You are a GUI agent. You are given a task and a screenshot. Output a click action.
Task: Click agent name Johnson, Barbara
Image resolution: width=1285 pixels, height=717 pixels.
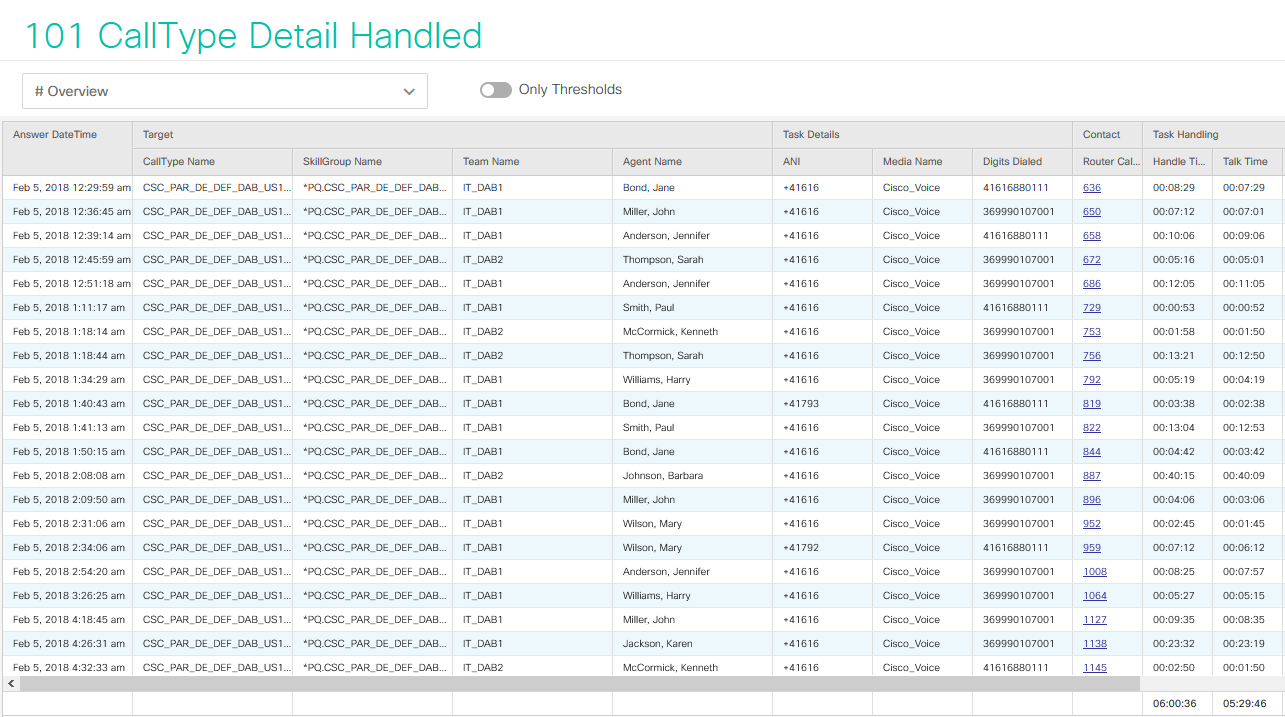tap(663, 476)
